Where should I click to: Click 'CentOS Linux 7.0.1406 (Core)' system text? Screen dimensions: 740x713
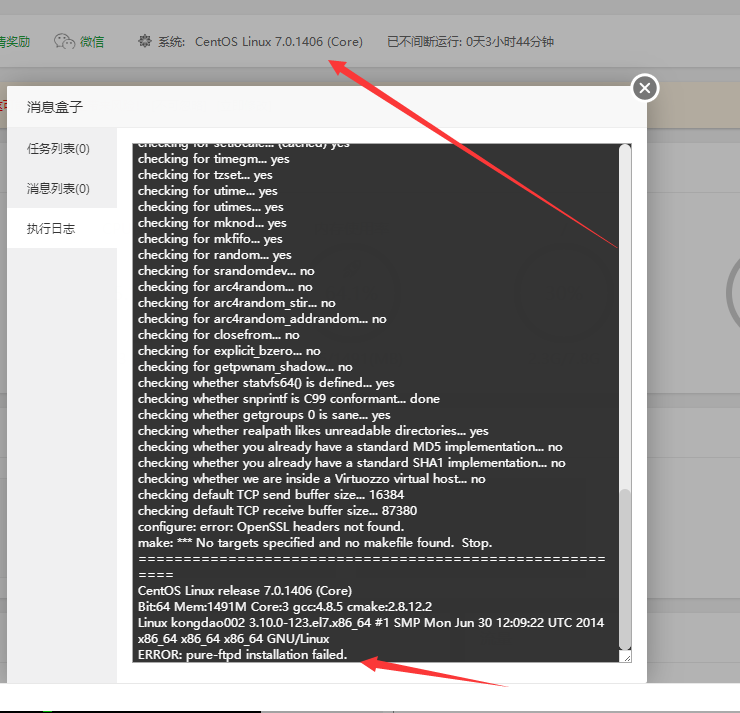tap(279, 42)
